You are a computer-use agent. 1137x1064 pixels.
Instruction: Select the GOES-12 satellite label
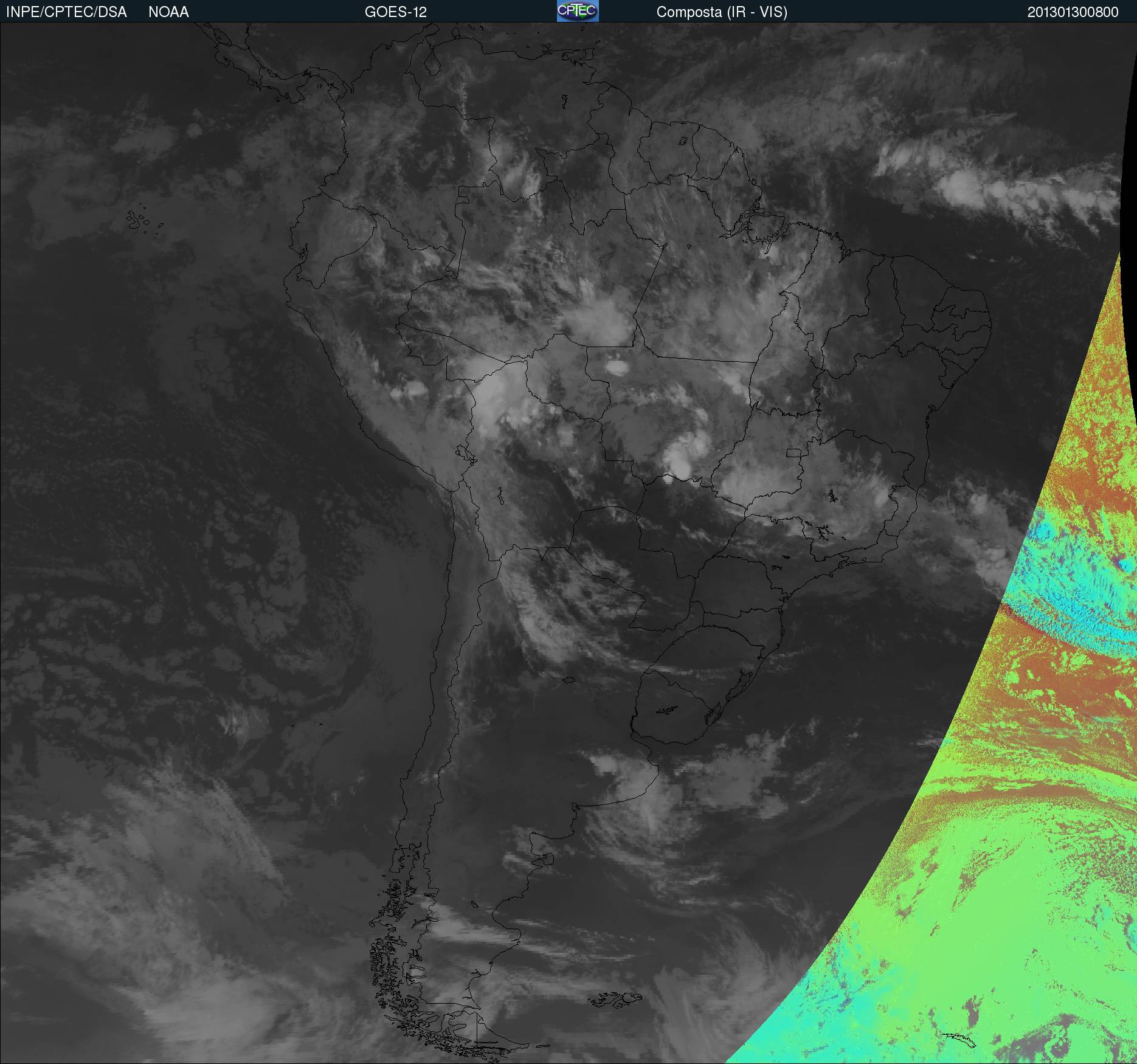click(396, 12)
